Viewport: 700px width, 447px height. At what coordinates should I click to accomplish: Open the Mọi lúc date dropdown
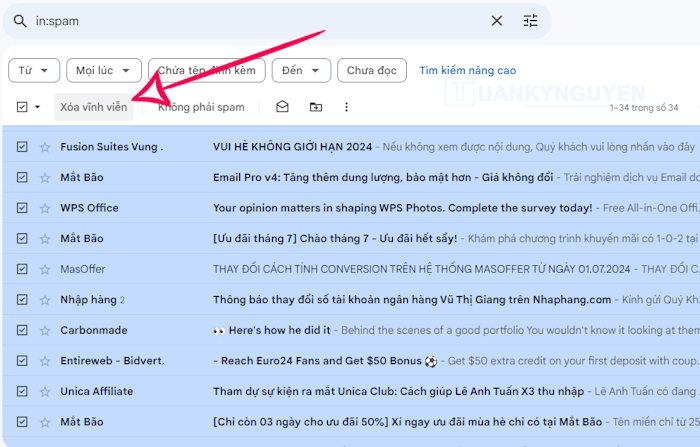coord(104,71)
